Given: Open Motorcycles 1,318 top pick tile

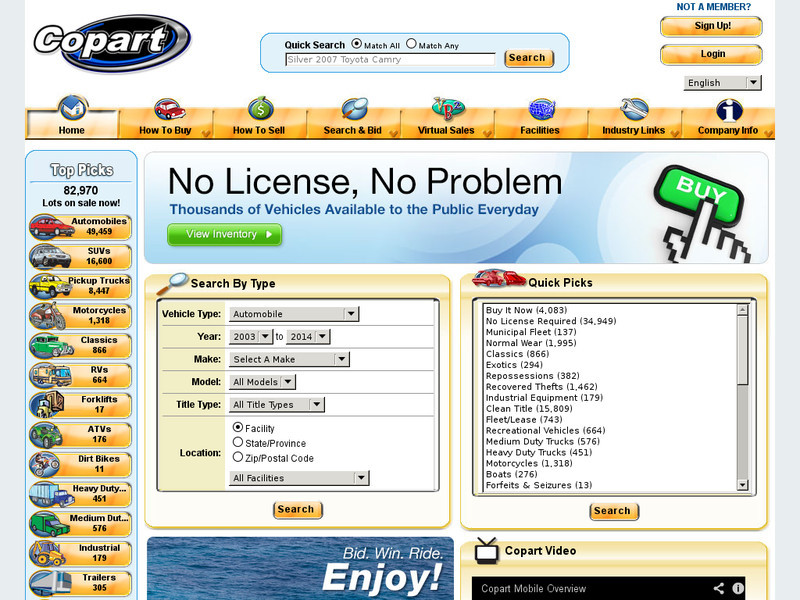Looking at the screenshot, I should click(81, 316).
